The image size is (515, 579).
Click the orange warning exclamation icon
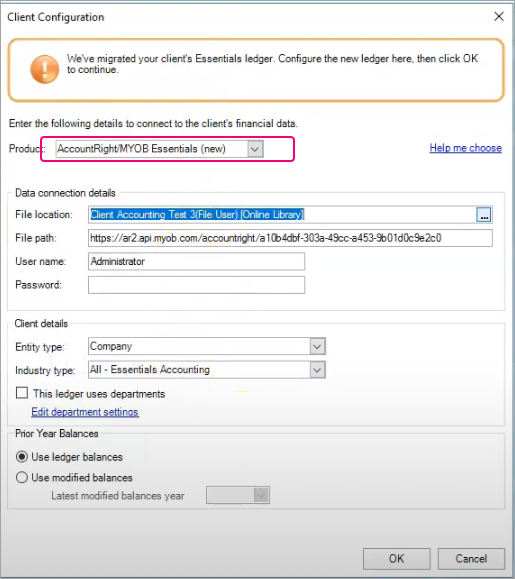(44, 69)
